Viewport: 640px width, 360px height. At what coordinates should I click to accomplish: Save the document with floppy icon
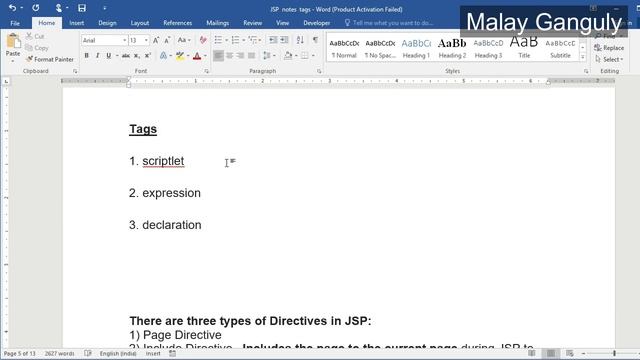(82, 8)
